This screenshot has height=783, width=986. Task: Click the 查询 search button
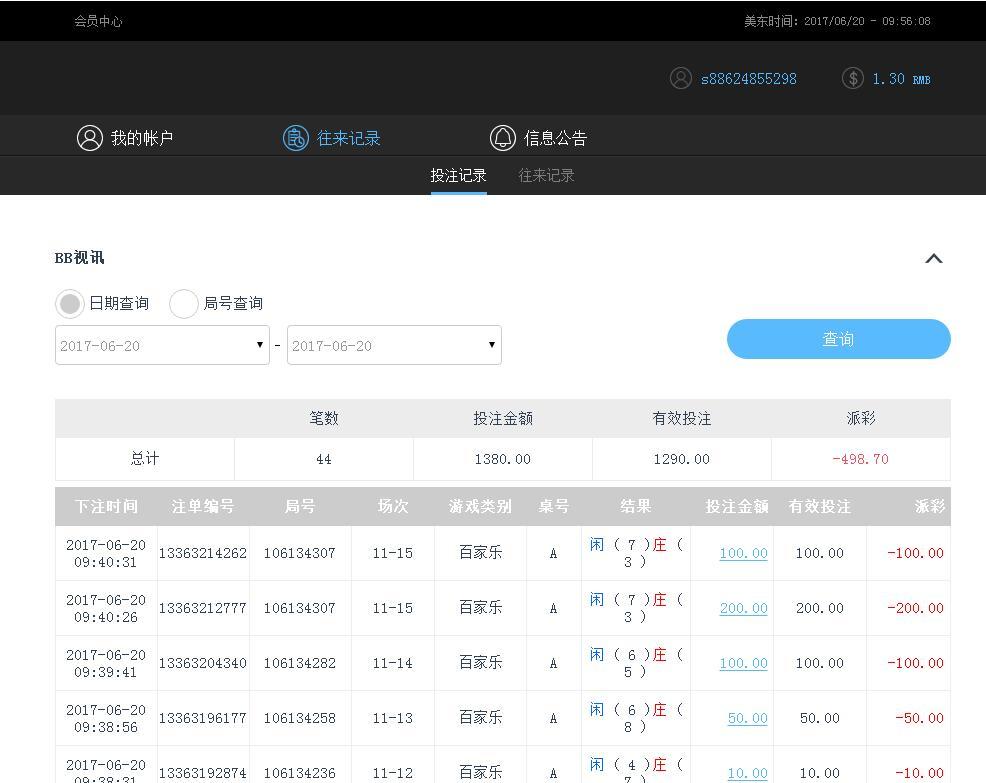[x=838, y=339]
